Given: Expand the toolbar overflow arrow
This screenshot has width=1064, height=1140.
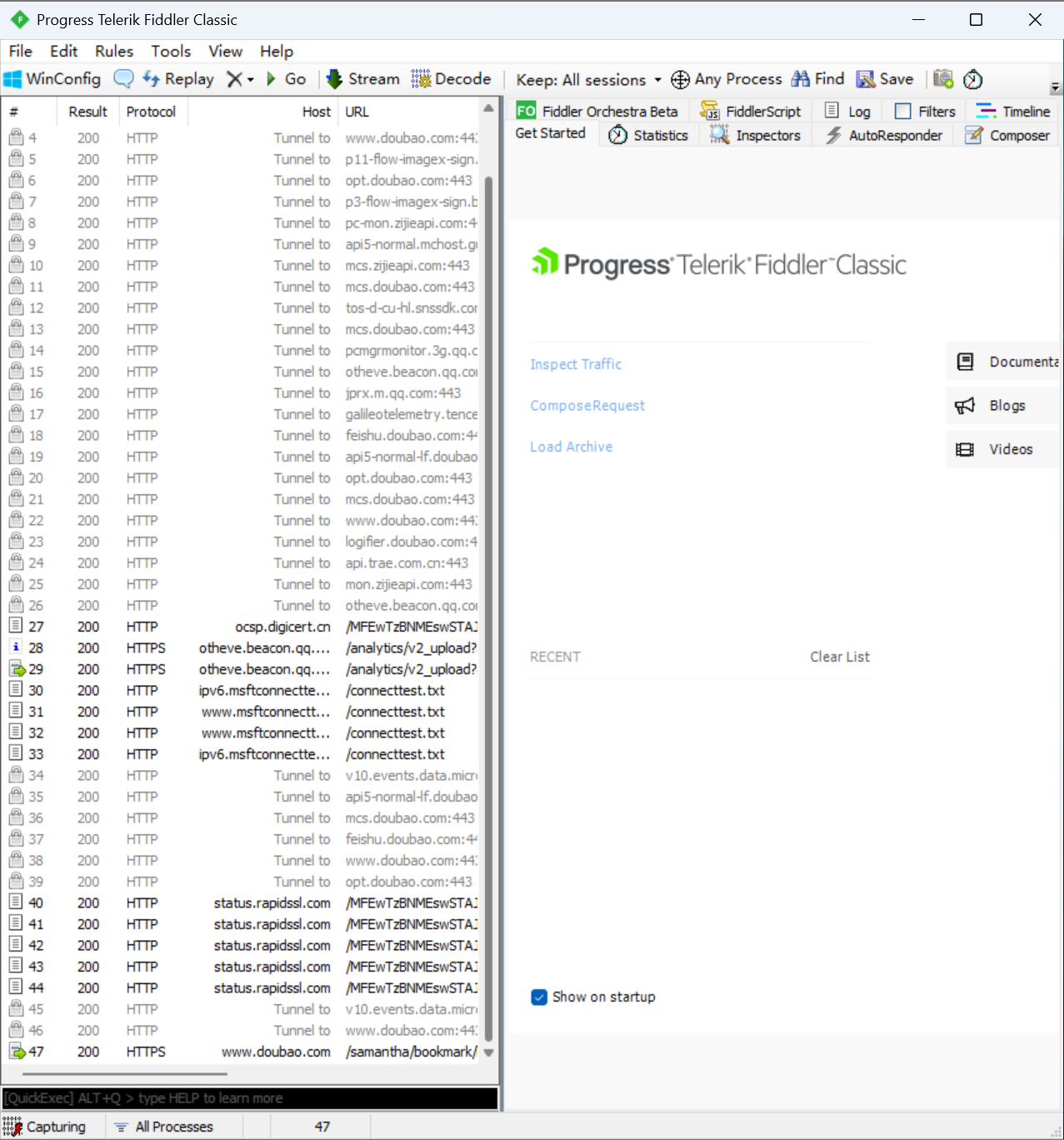Looking at the screenshot, I should tap(1055, 87).
